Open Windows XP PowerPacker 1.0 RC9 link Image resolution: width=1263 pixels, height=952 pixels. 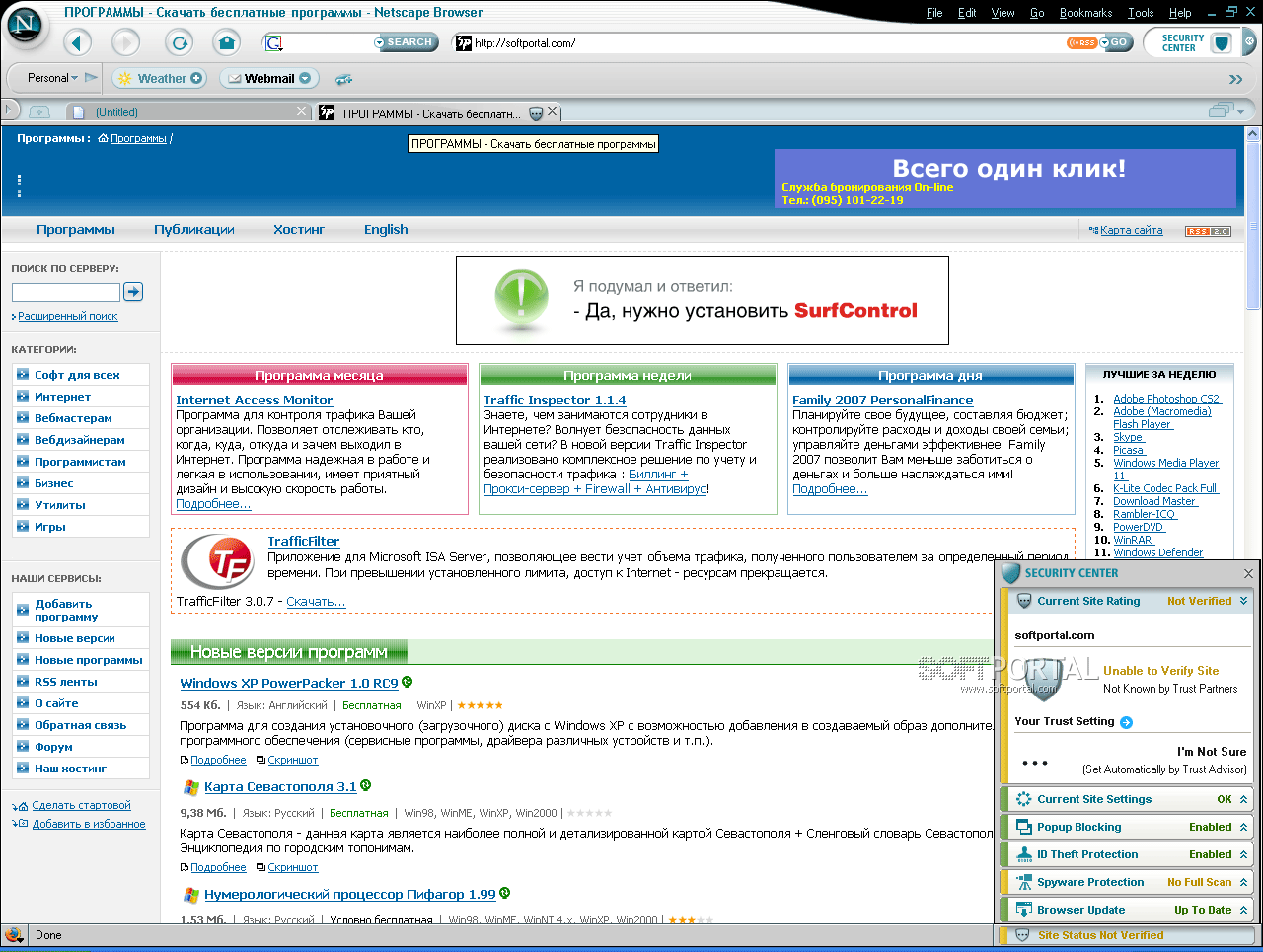tap(289, 683)
